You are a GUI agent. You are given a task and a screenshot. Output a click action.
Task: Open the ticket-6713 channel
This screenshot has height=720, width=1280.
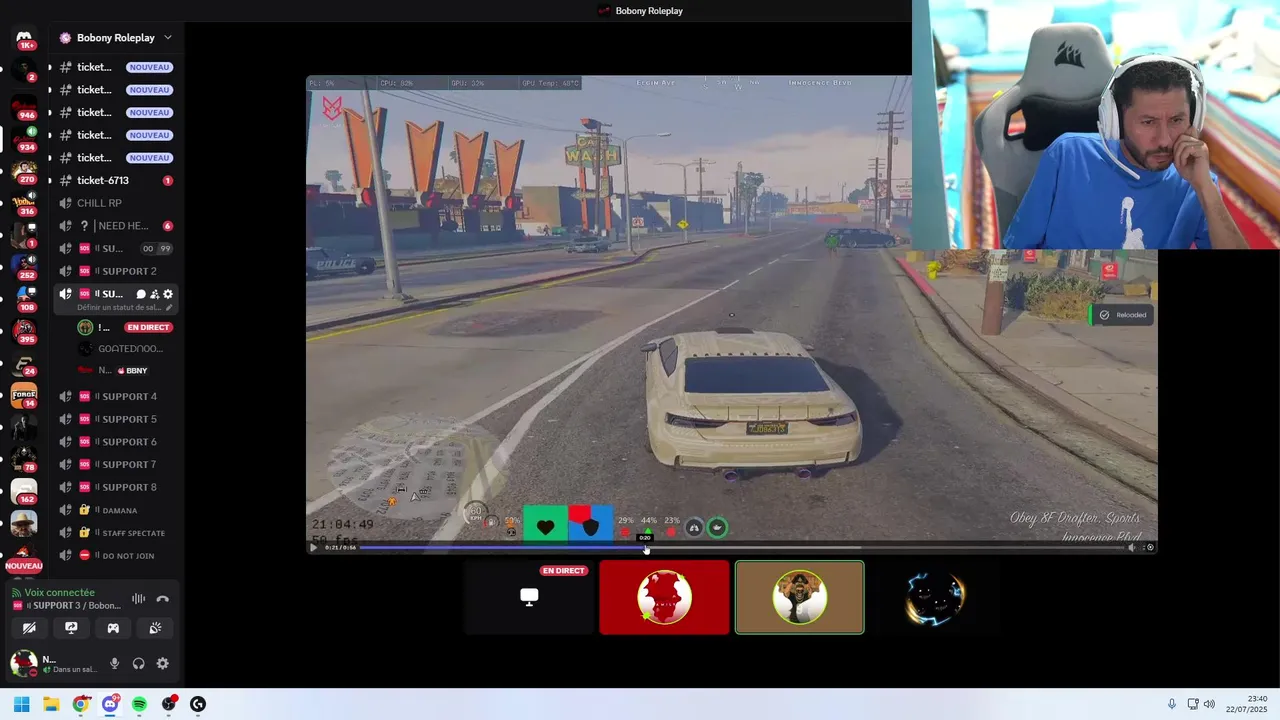117,180
